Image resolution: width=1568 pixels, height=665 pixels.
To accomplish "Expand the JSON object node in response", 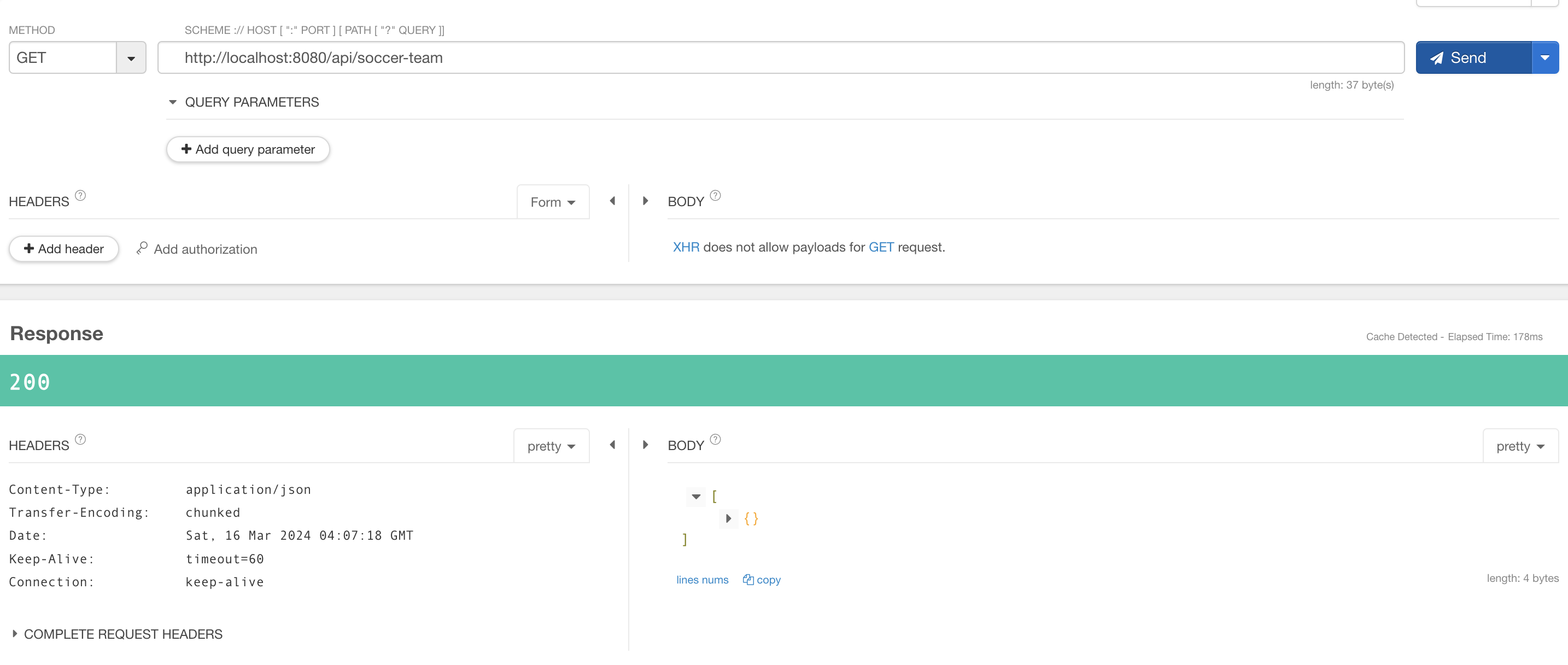I will [728, 519].
